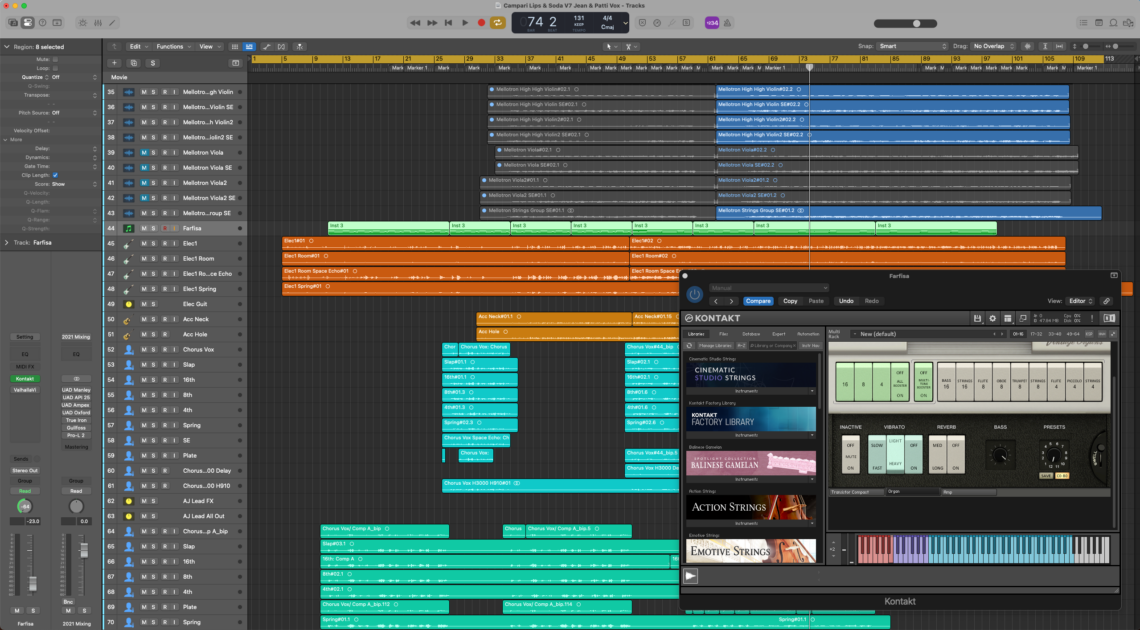Viewport: 1140px width, 630px height.
Task: Open Kontakt options via the gear icon
Action: click(993, 318)
